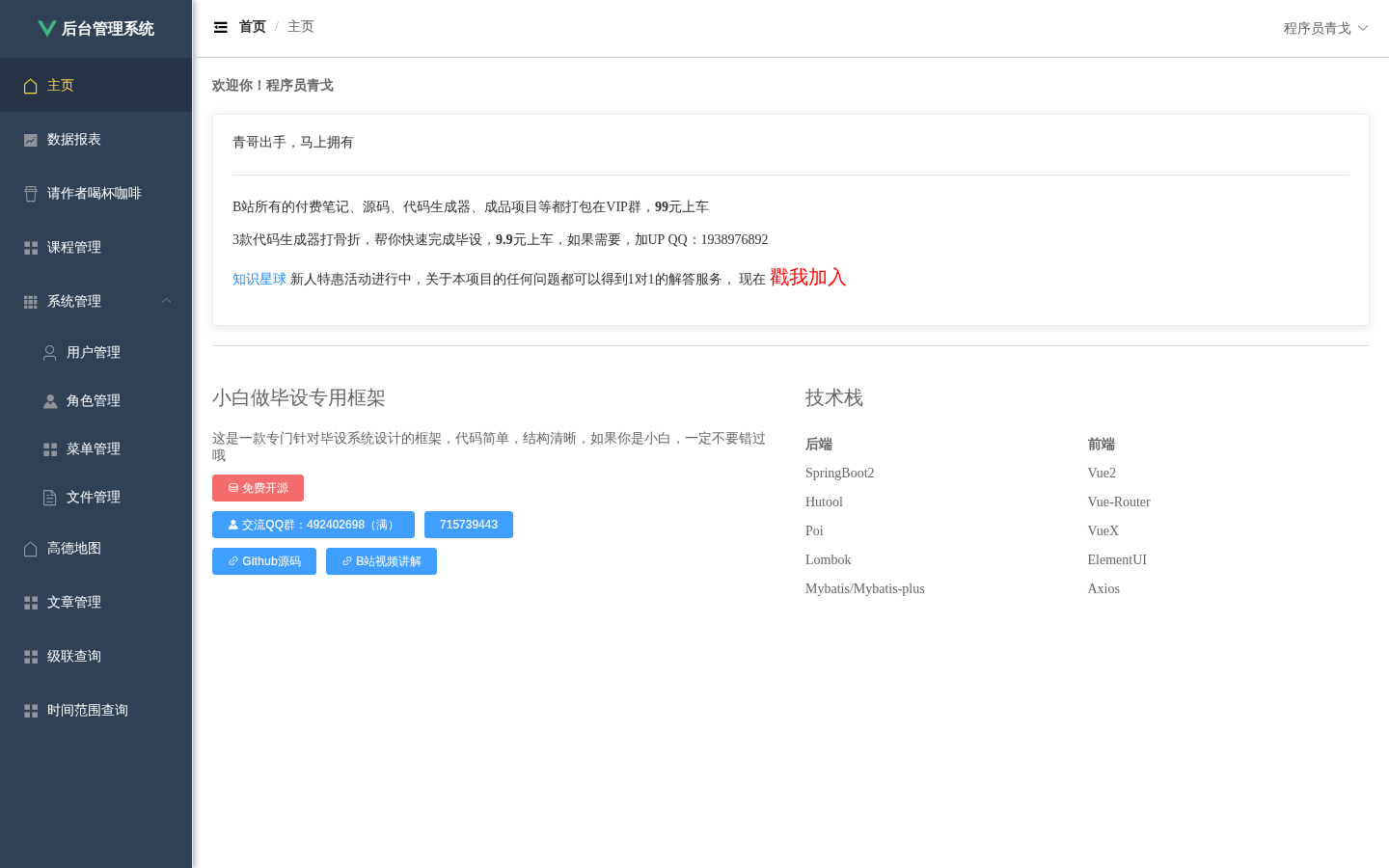Select 菜单管理 submenu item

click(96, 448)
